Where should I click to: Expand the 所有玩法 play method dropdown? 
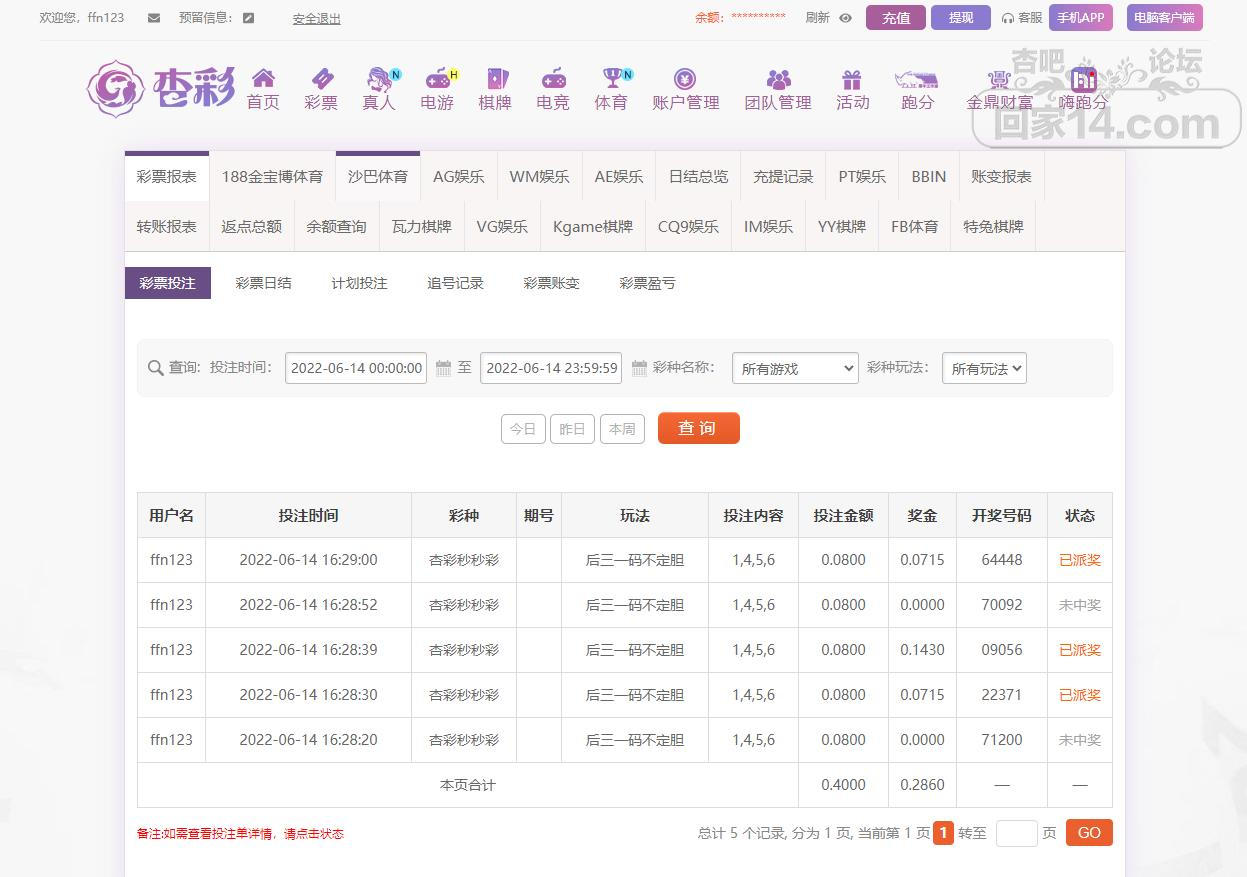[984, 369]
